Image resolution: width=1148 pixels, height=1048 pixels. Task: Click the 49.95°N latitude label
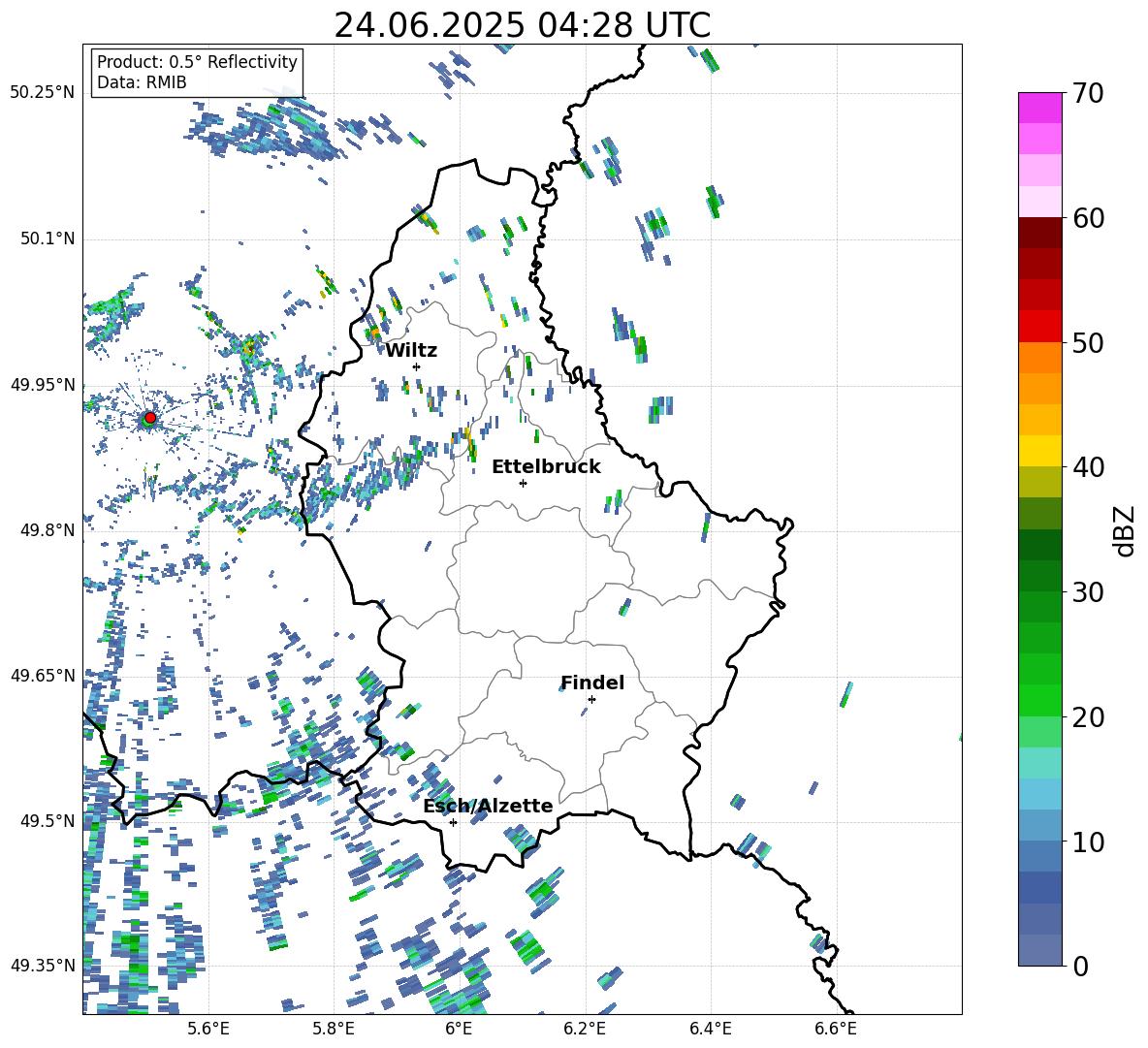[x=43, y=384]
